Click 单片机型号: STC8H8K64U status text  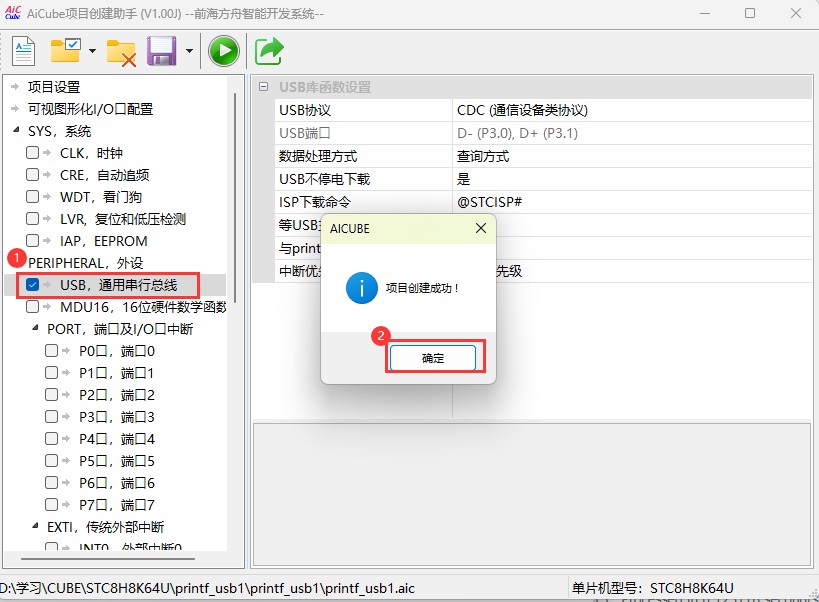pyautogui.click(x=652, y=588)
